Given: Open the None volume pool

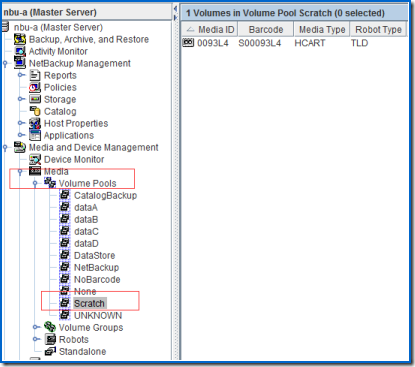Looking at the screenshot, I should tap(85, 291).
